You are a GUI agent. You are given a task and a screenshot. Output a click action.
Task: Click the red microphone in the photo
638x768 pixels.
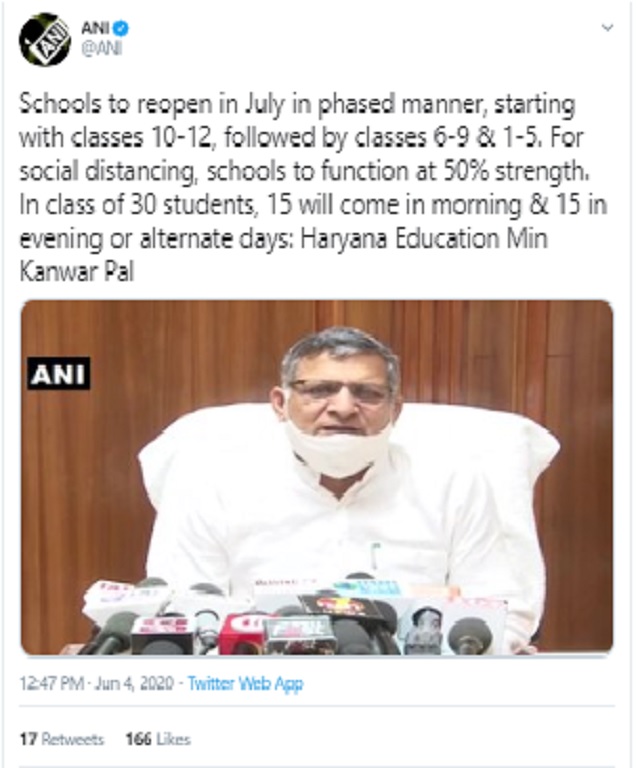coord(241,633)
